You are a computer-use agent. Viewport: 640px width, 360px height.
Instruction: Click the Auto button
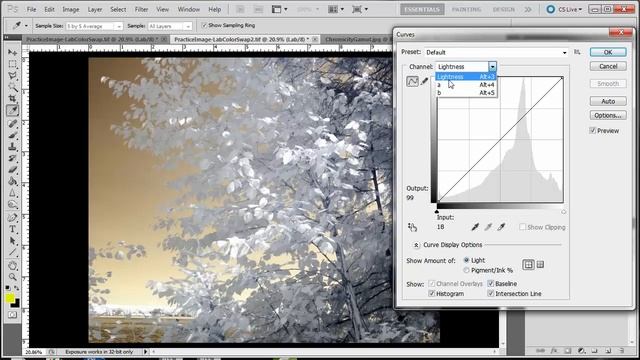608,101
